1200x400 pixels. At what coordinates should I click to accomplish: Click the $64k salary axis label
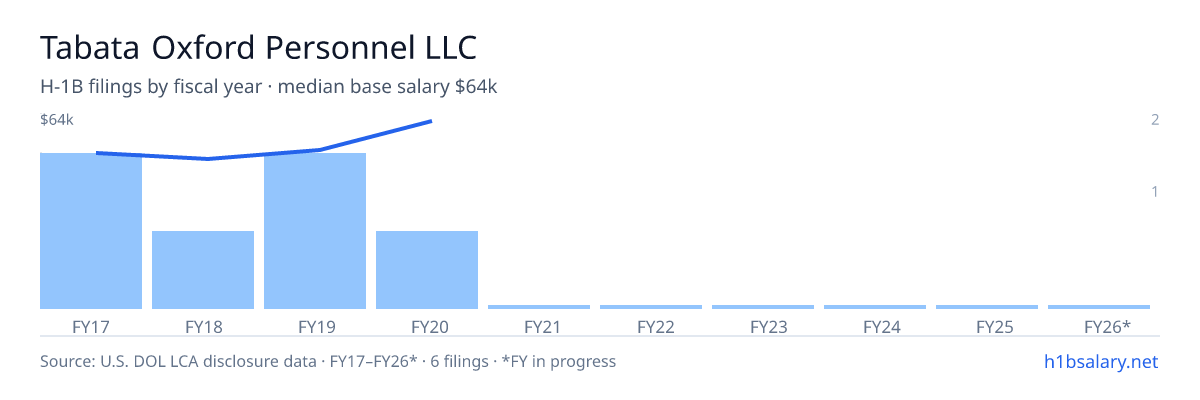point(57,120)
